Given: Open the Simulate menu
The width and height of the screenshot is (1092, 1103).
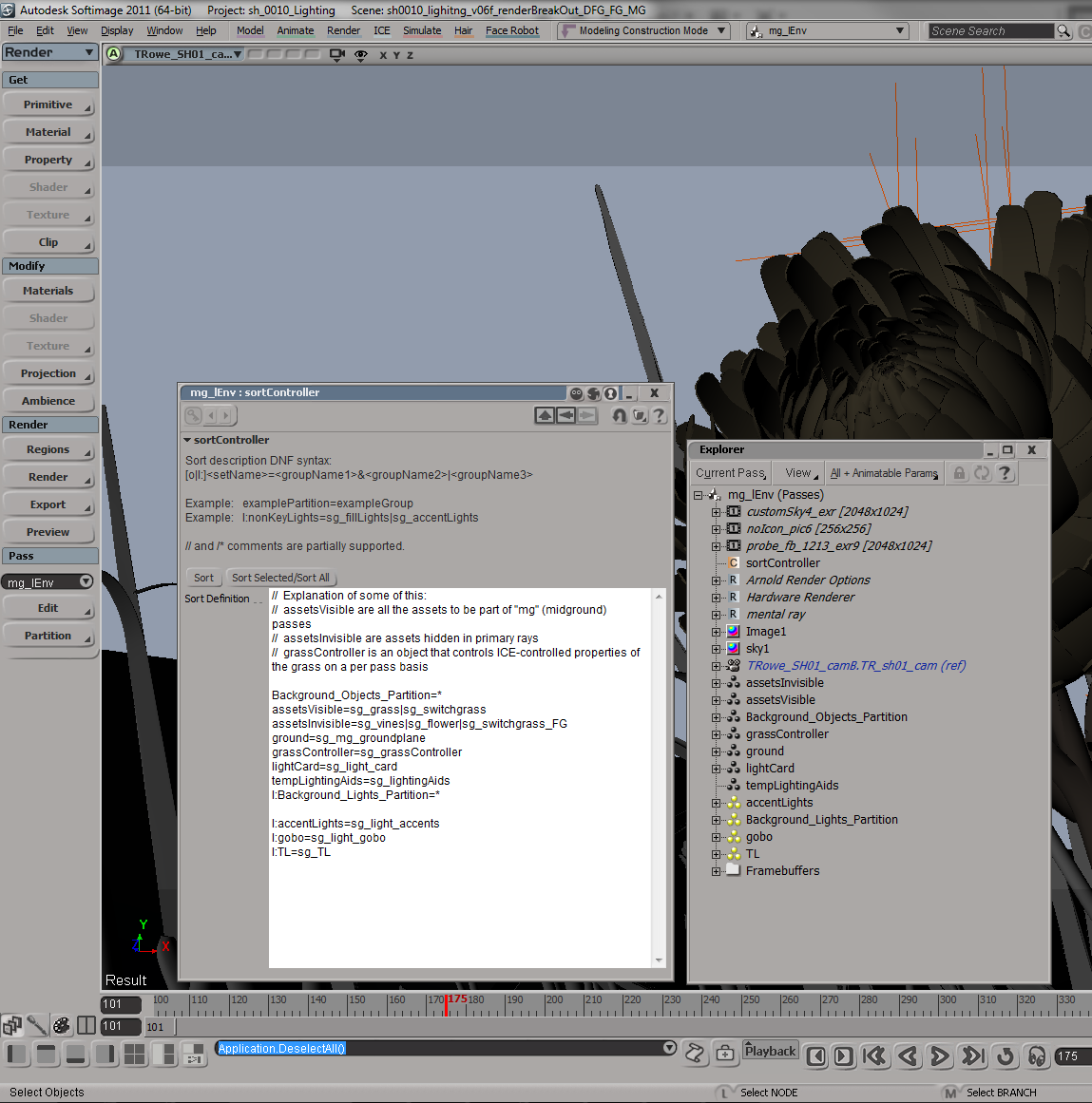Looking at the screenshot, I should (422, 30).
